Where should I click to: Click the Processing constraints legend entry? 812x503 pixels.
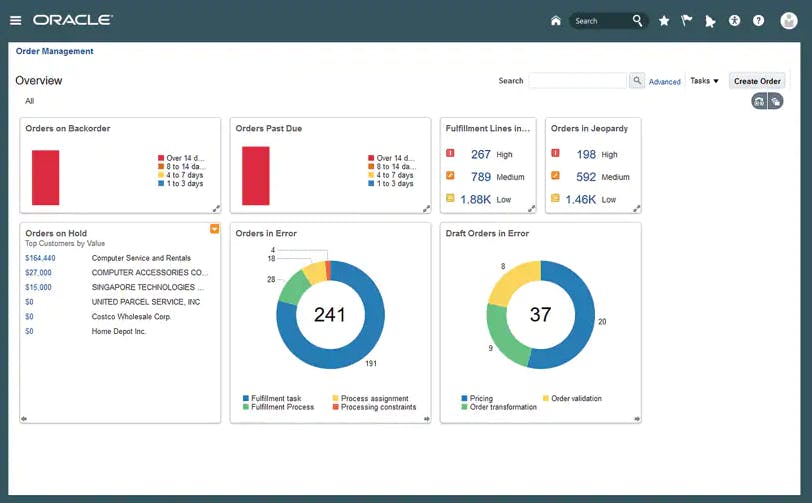[374, 407]
